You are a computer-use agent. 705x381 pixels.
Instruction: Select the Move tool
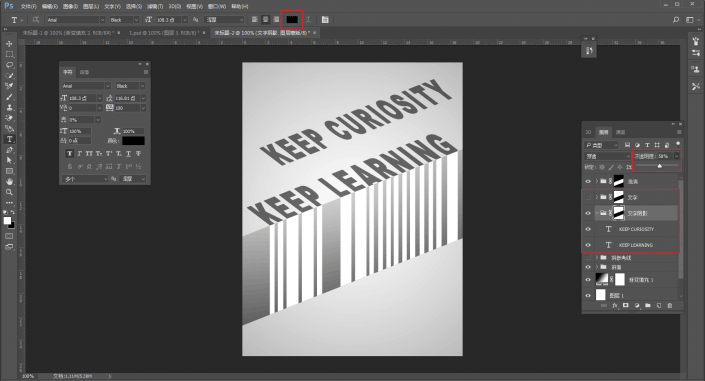9,44
